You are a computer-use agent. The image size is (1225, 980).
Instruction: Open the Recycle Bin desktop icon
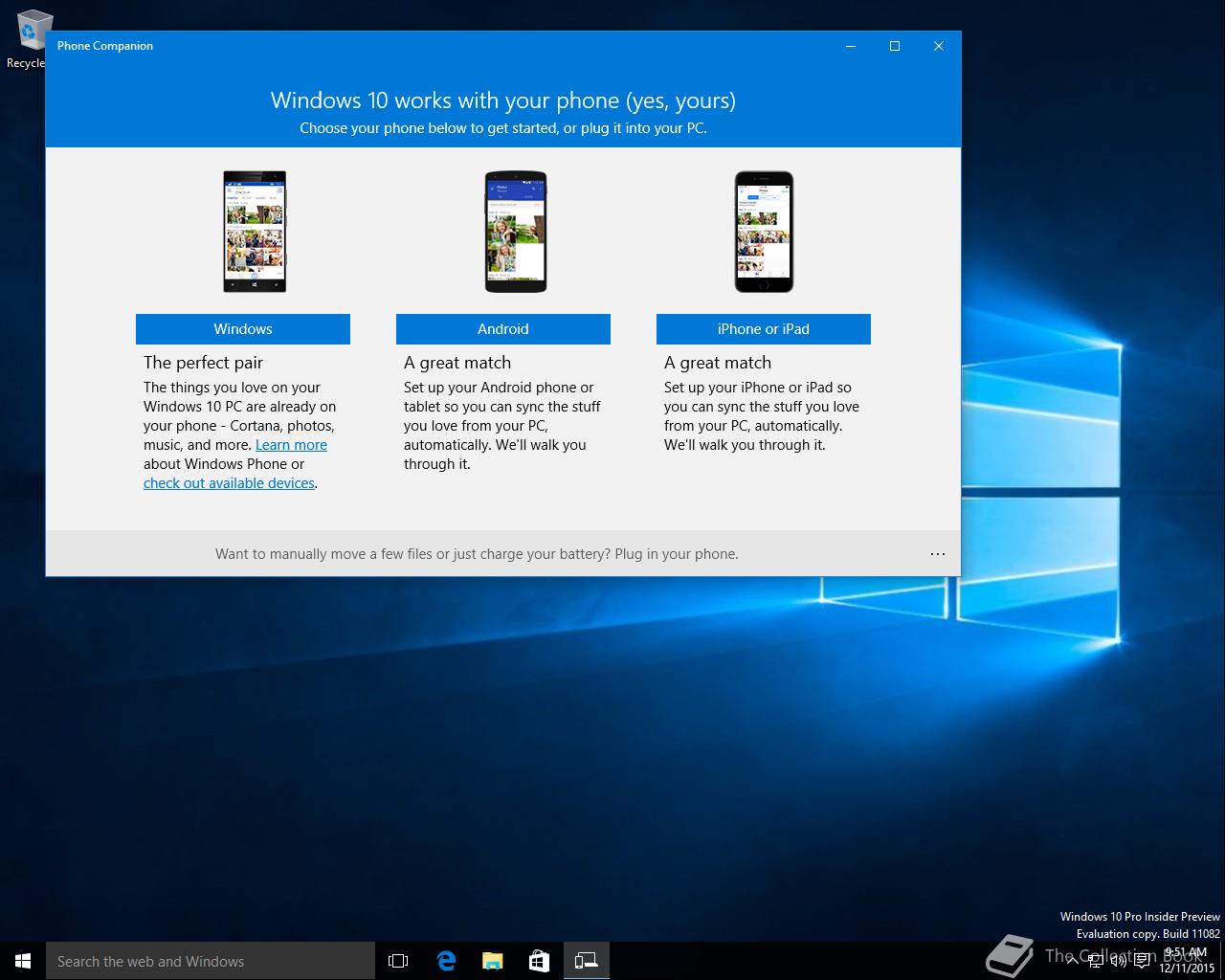(29, 40)
